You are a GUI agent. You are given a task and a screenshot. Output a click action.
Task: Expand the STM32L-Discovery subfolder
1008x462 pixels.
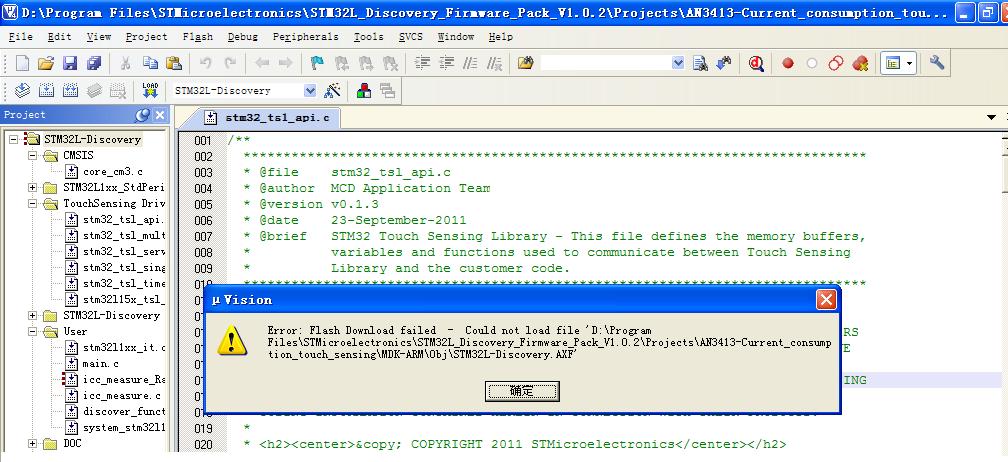pyautogui.click(x=32, y=315)
